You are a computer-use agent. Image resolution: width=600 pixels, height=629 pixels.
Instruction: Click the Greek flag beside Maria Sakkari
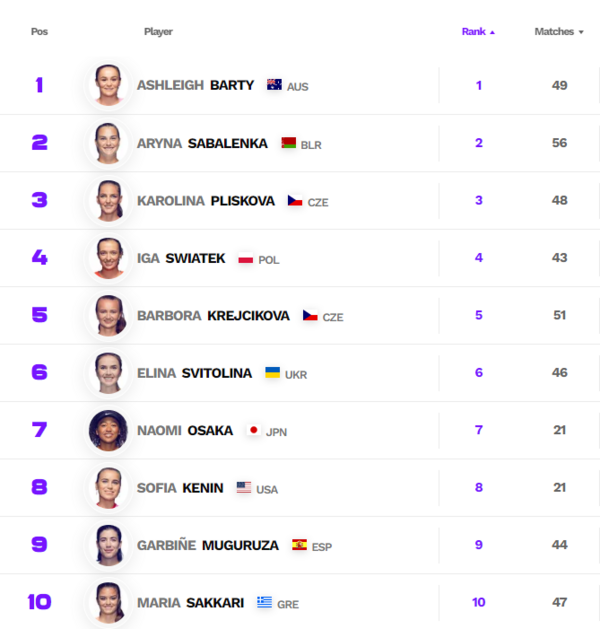[264, 603]
